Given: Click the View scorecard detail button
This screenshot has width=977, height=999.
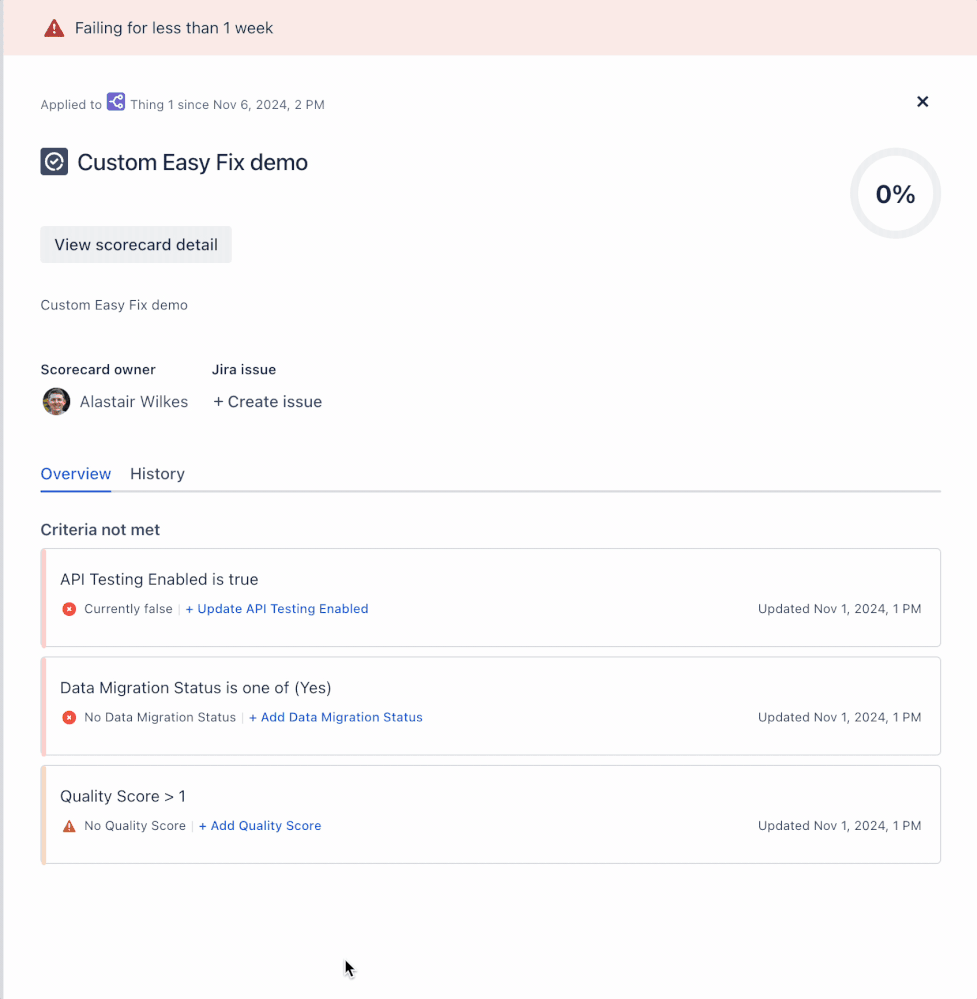Looking at the screenshot, I should (x=135, y=244).
